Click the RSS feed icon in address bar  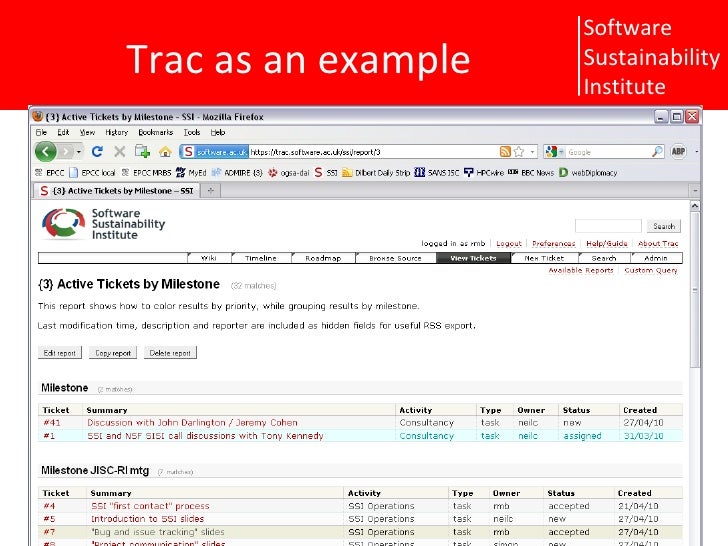click(x=505, y=152)
